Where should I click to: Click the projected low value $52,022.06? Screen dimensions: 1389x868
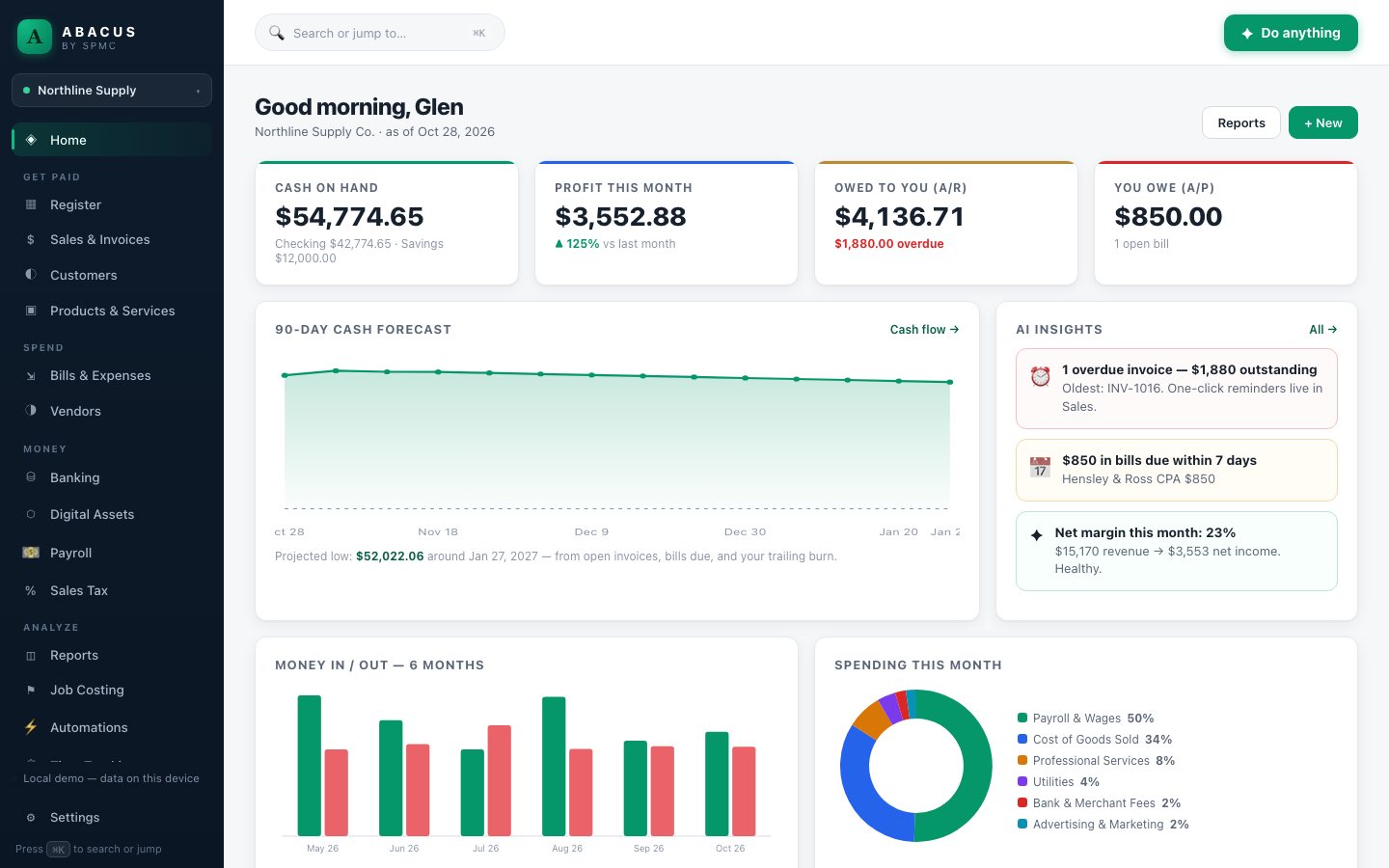[390, 556]
